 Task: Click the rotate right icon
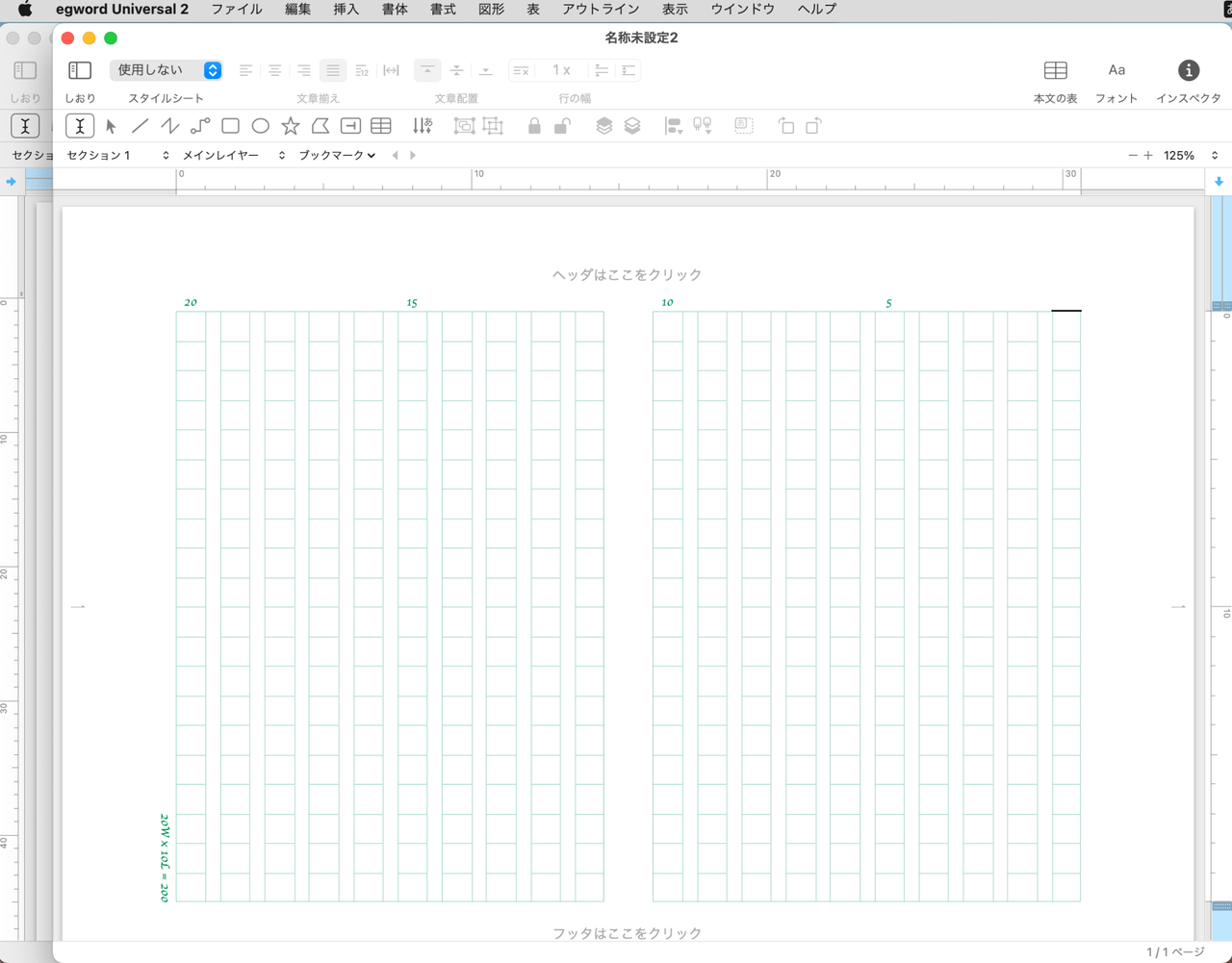pyautogui.click(x=813, y=126)
